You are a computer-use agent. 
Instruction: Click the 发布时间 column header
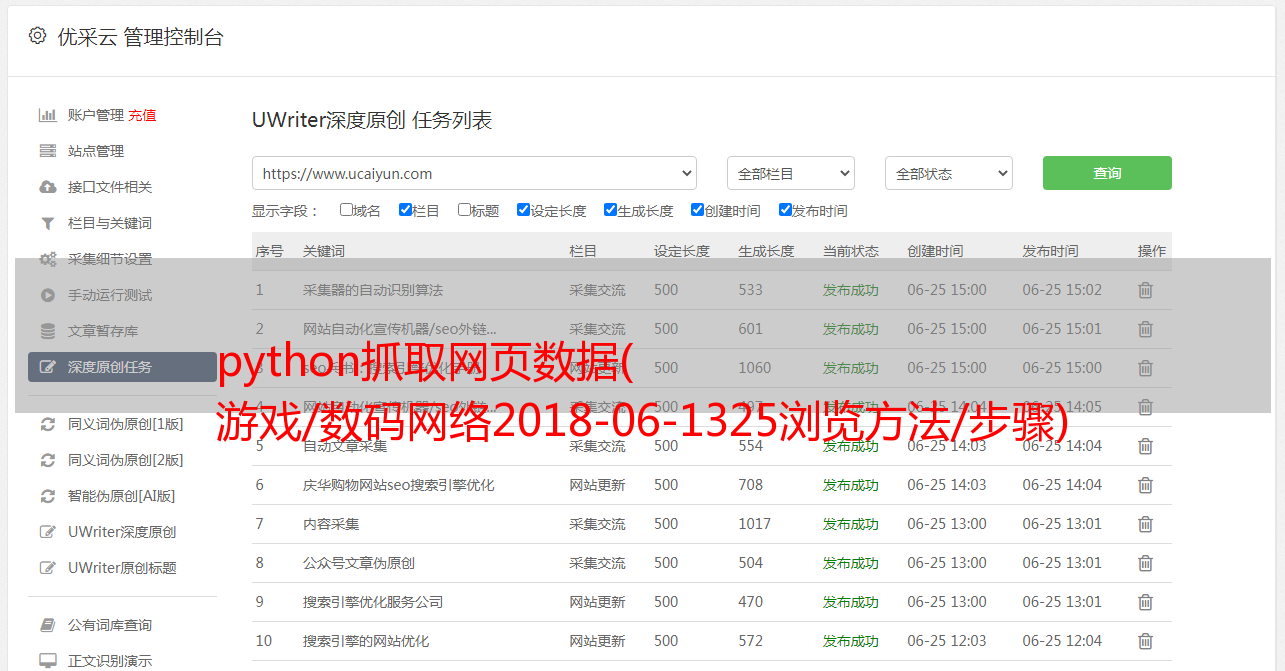pos(1050,251)
